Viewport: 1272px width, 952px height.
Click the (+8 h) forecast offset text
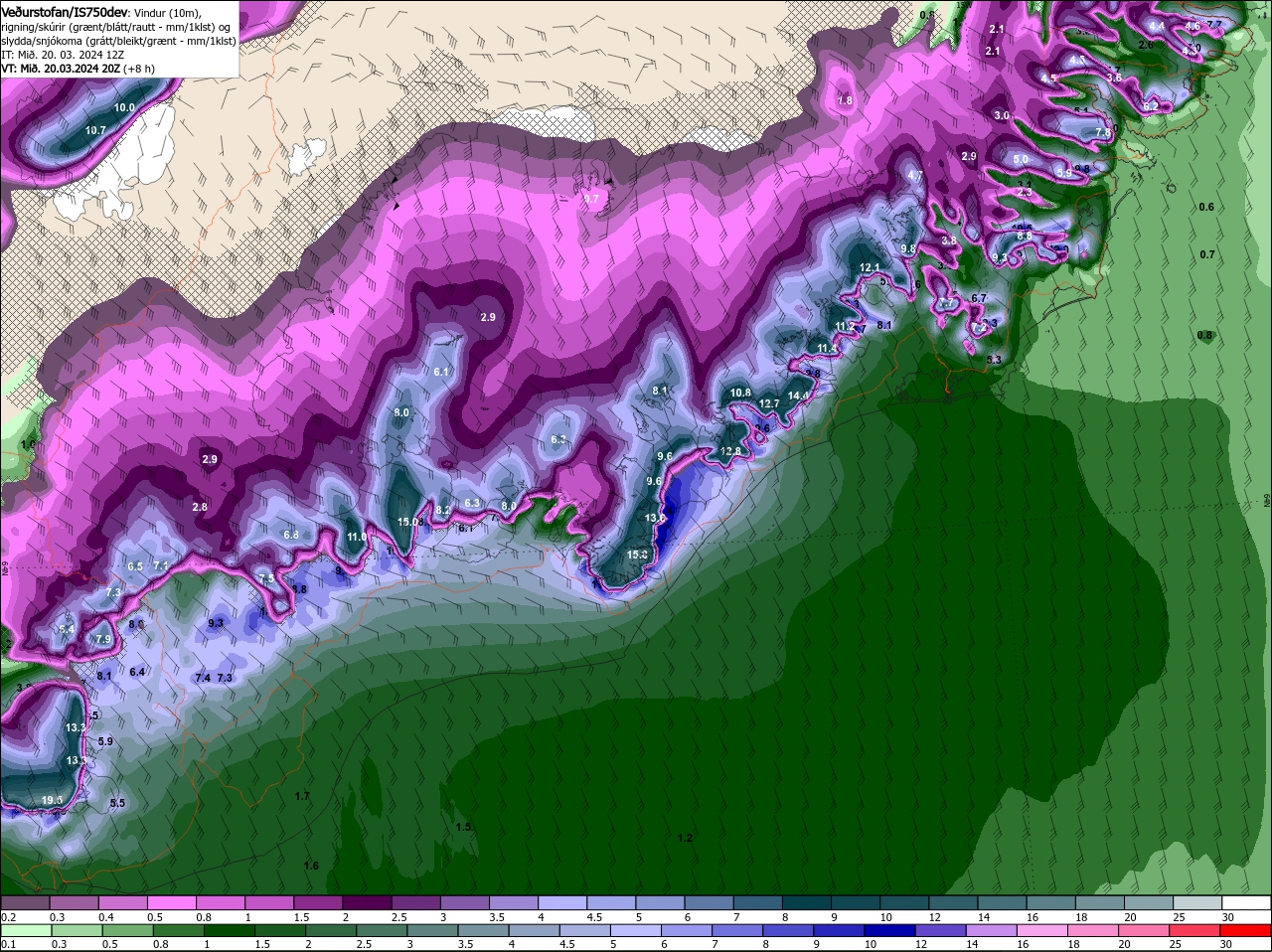click(141, 69)
